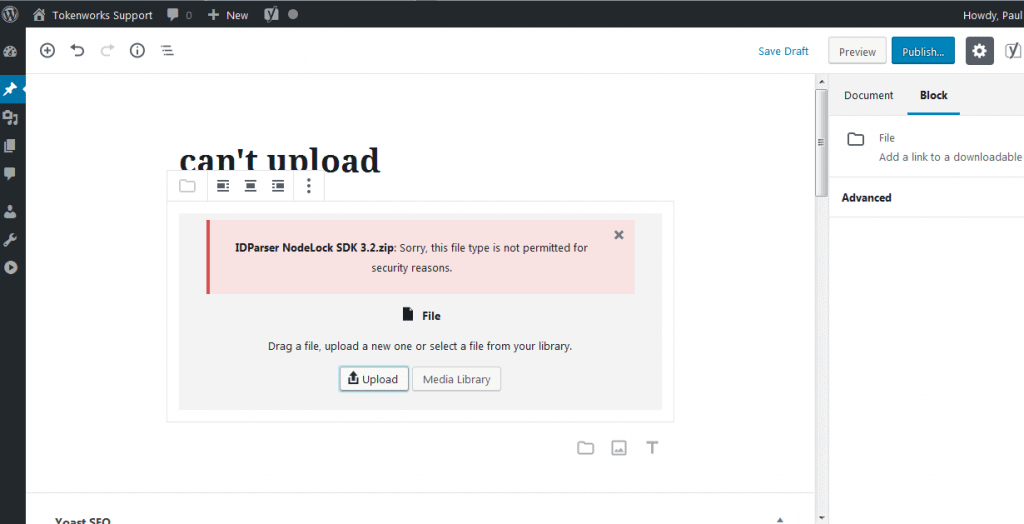Select align left in block toolbar
Screen dimensions: 1024x524
point(223,186)
